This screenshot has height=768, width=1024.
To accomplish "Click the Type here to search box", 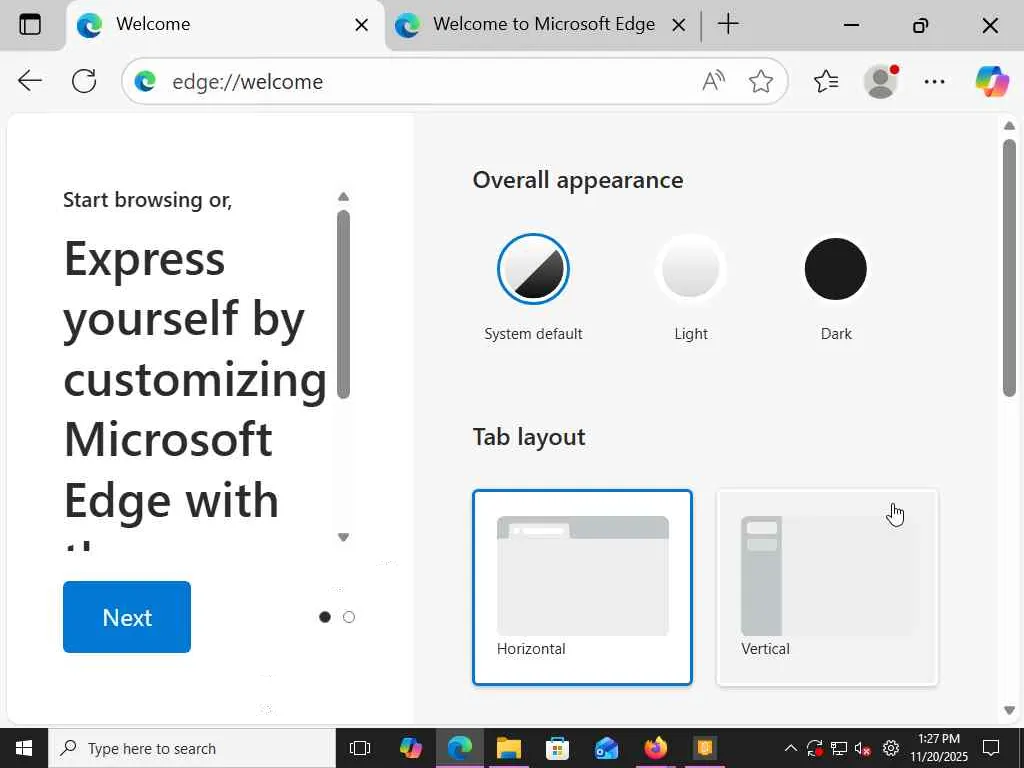I will coord(192,748).
